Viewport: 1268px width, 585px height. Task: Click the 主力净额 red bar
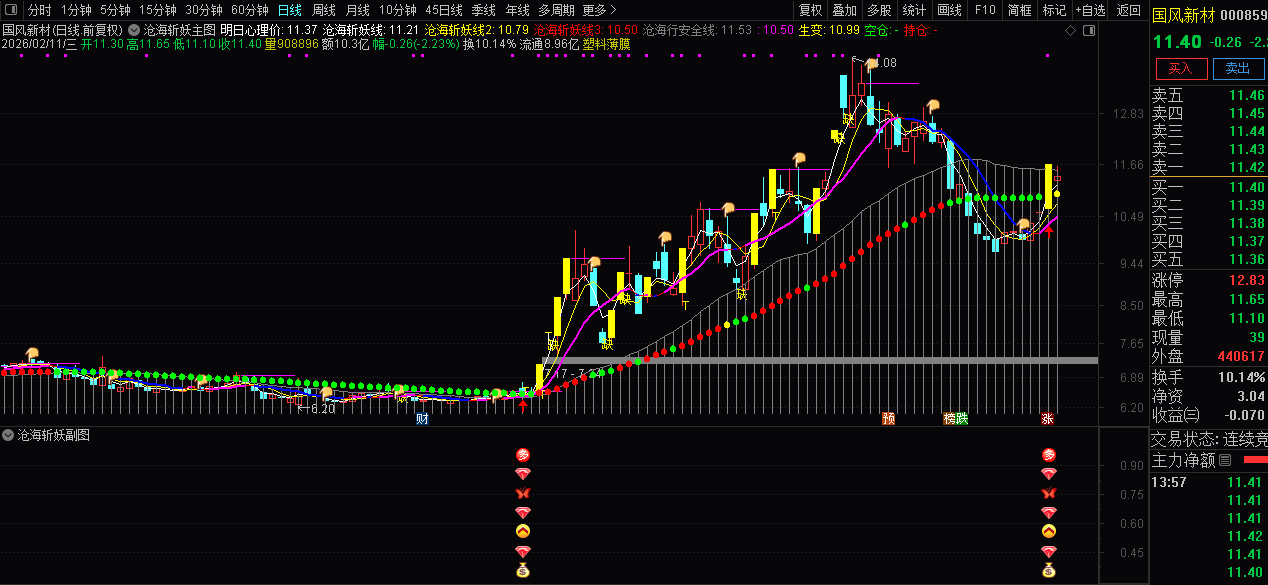[1255, 460]
